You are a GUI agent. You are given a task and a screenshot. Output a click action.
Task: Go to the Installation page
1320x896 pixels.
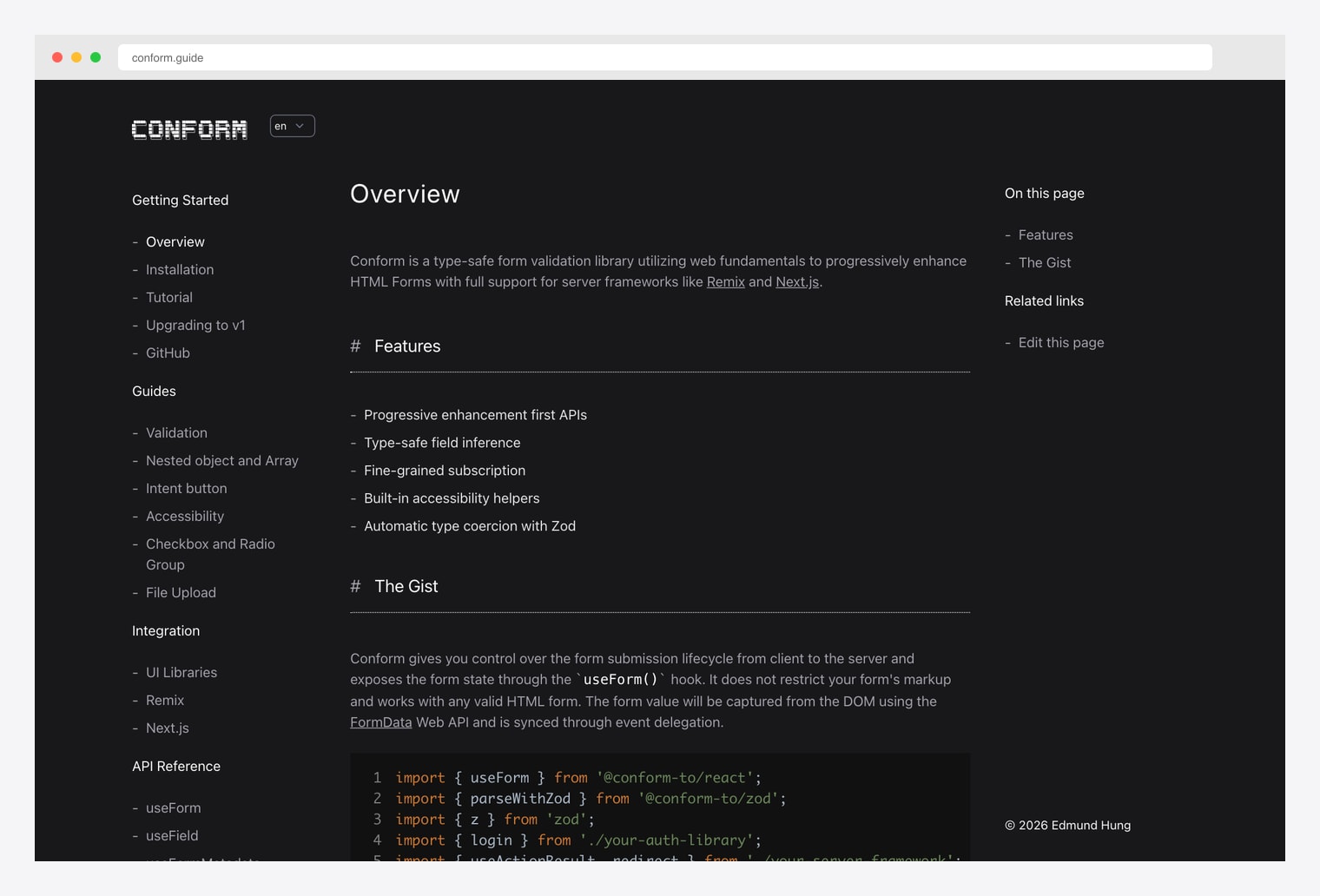click(x=180, y=269)
